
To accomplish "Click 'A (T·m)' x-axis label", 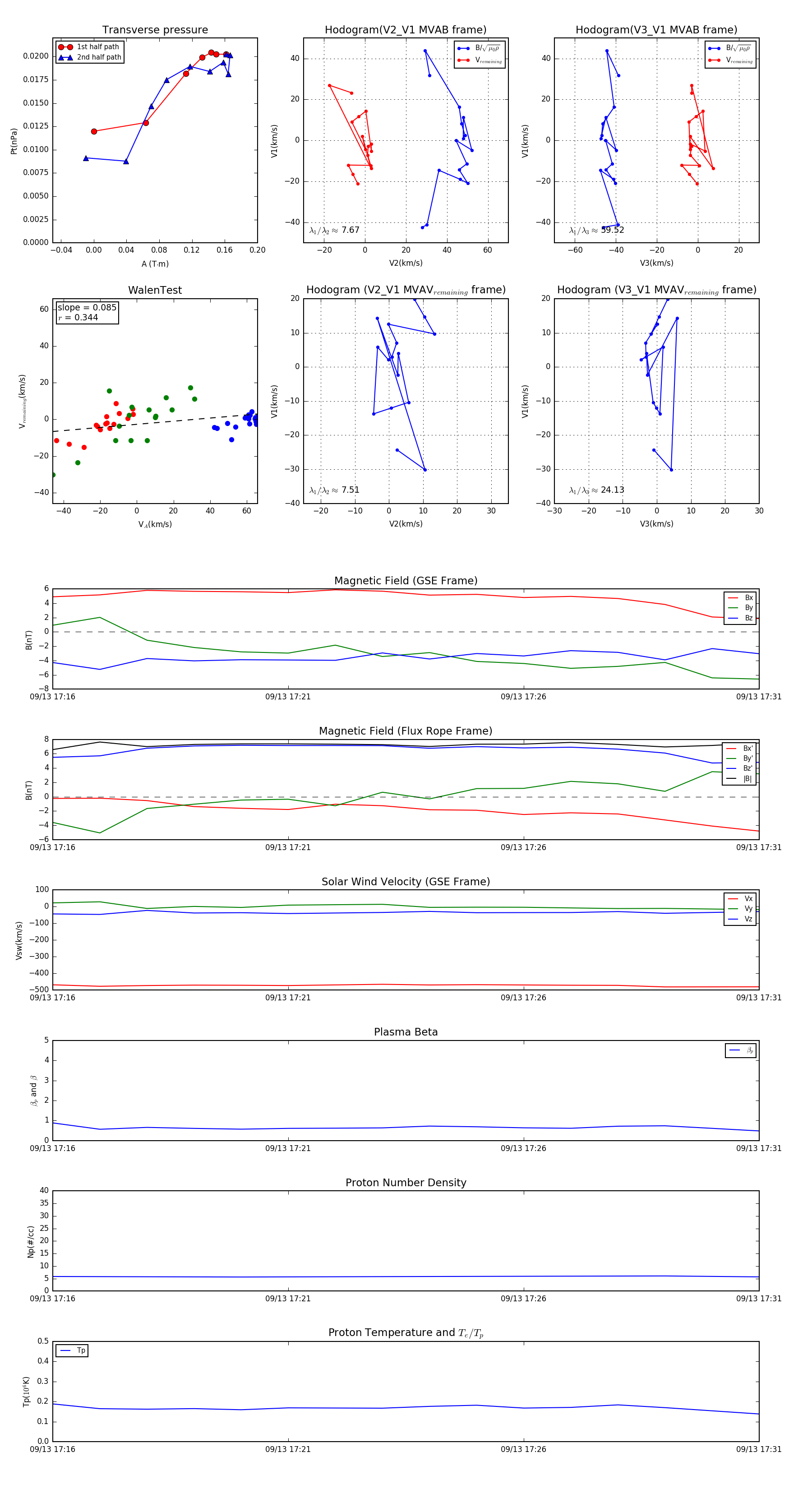I will click(155, 264).
